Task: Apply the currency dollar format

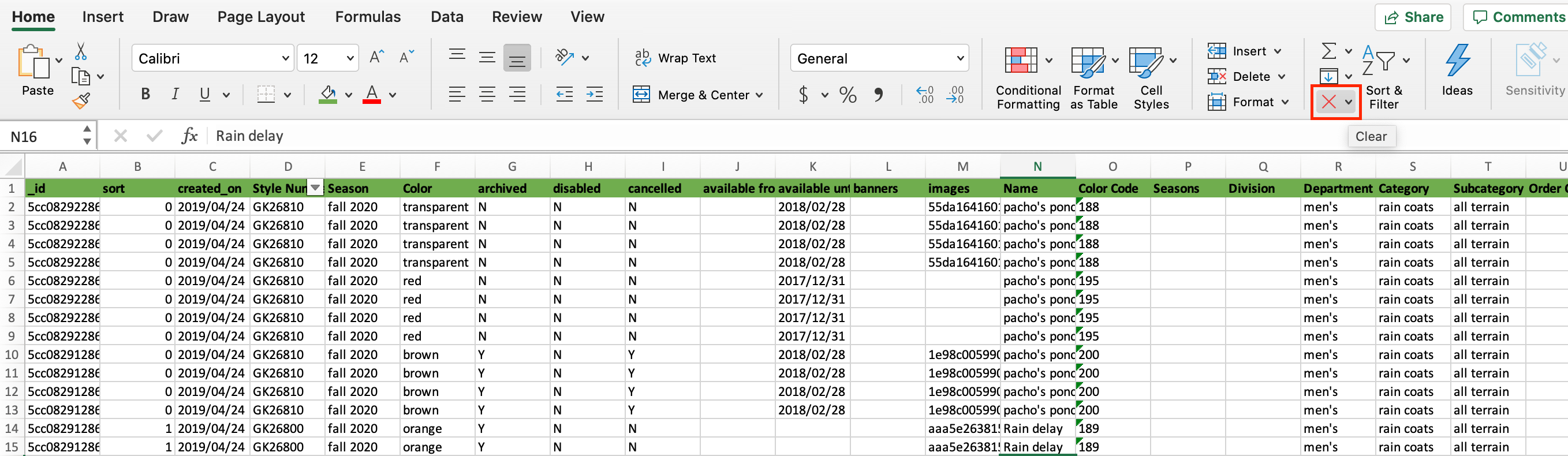Action: click(x=804, y=94)
